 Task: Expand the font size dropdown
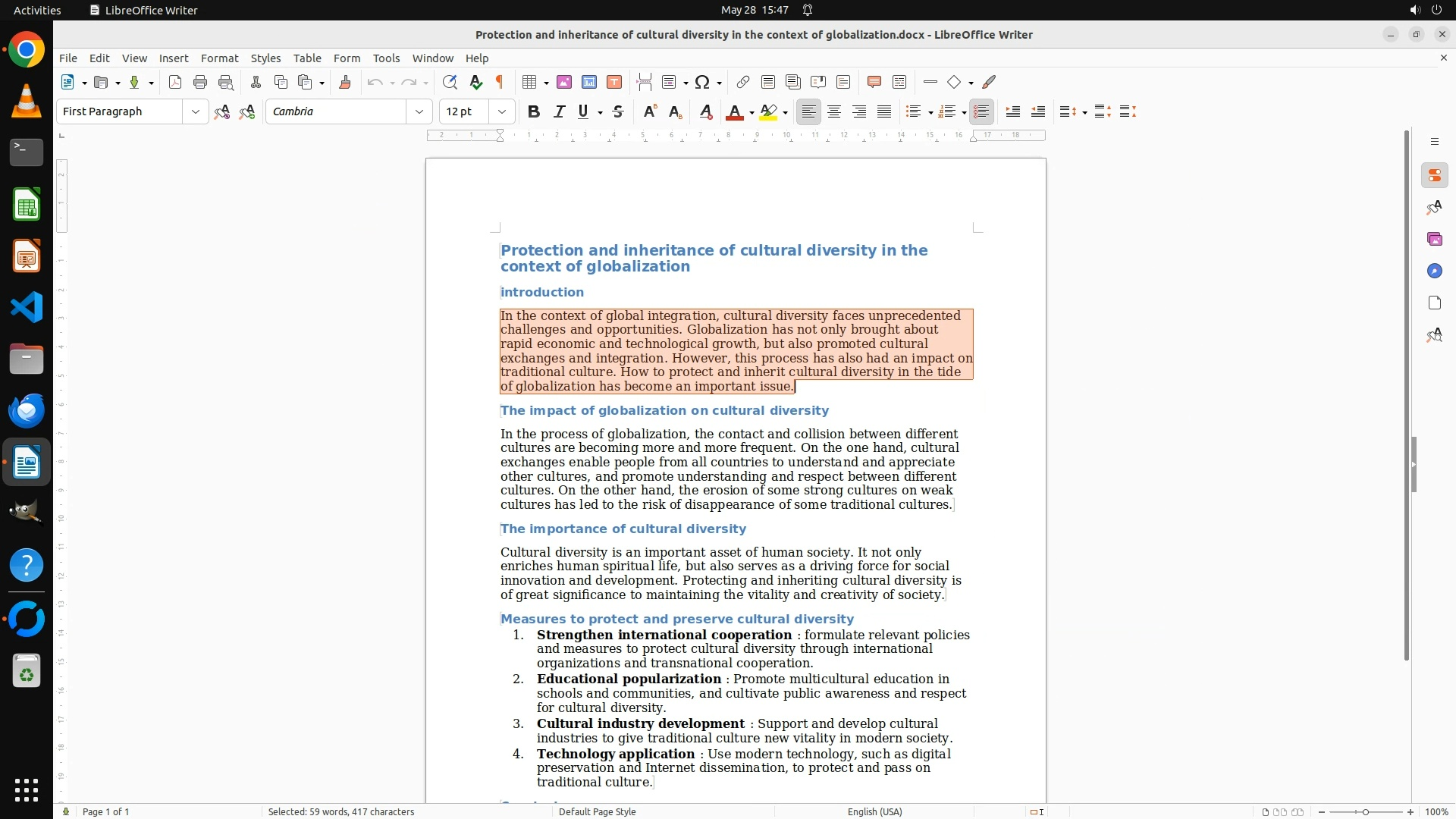[502, 111]
